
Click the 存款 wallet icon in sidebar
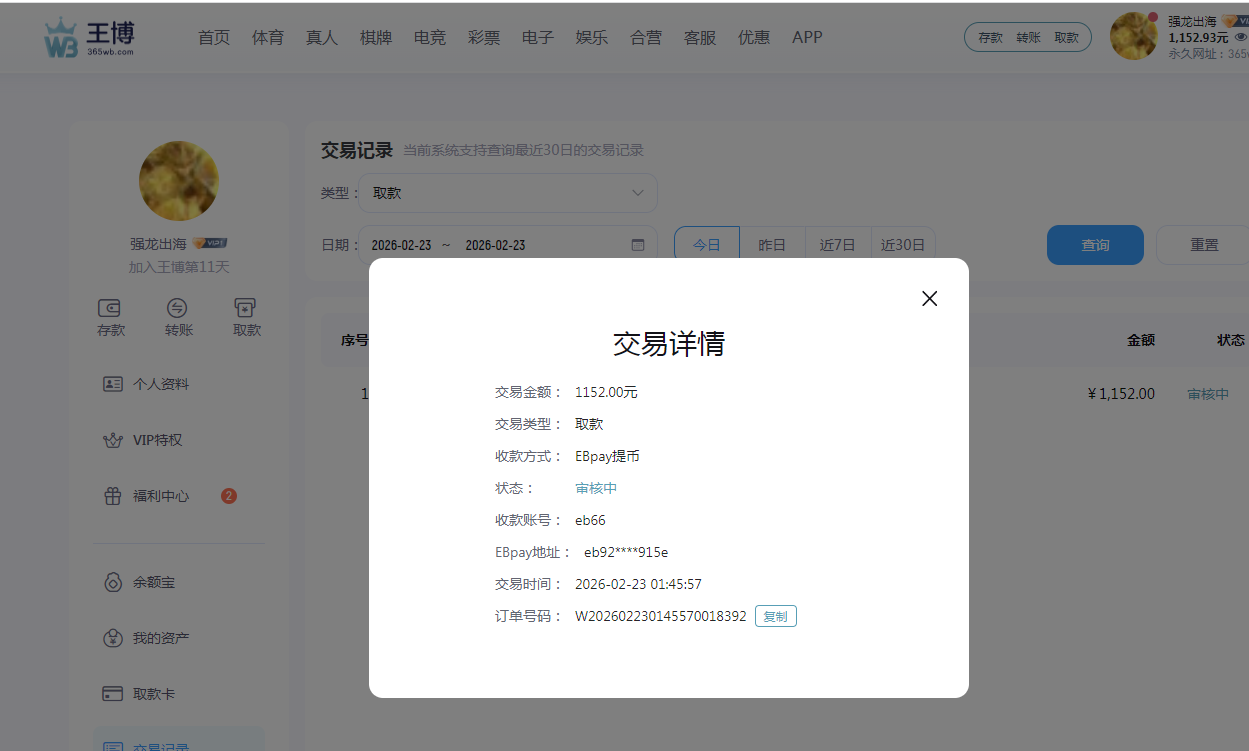click(110, 308)
